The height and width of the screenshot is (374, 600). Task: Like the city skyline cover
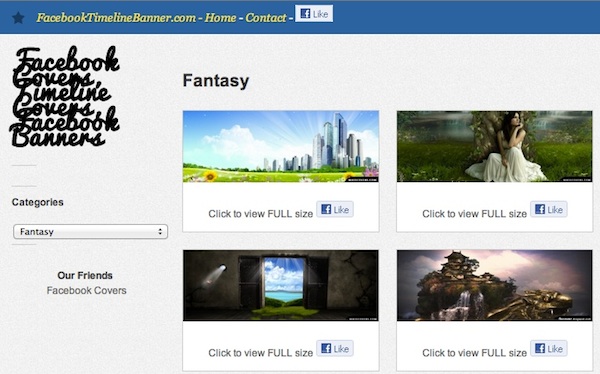(335, 209)
